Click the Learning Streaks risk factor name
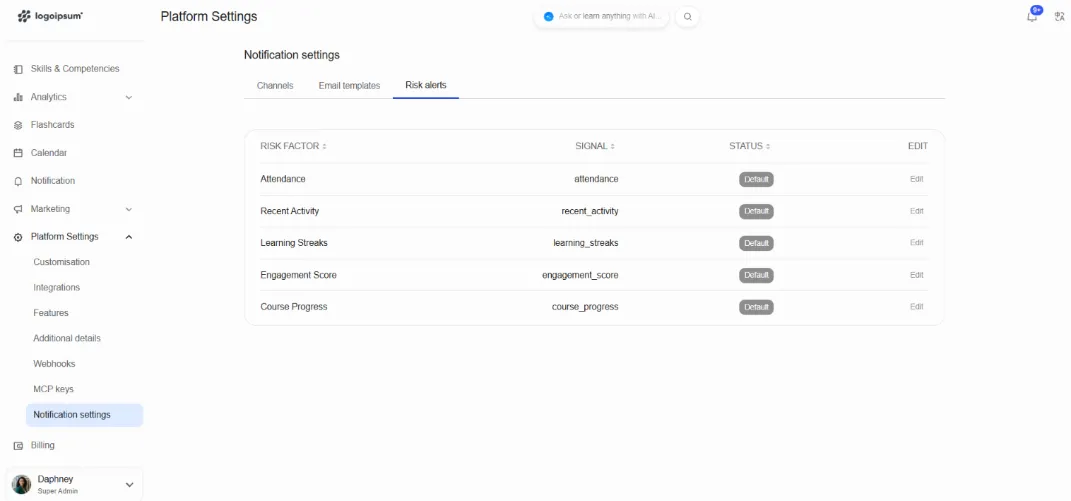Image resolution: width=1071 pixels, height=501 pixels. point(294,243)
